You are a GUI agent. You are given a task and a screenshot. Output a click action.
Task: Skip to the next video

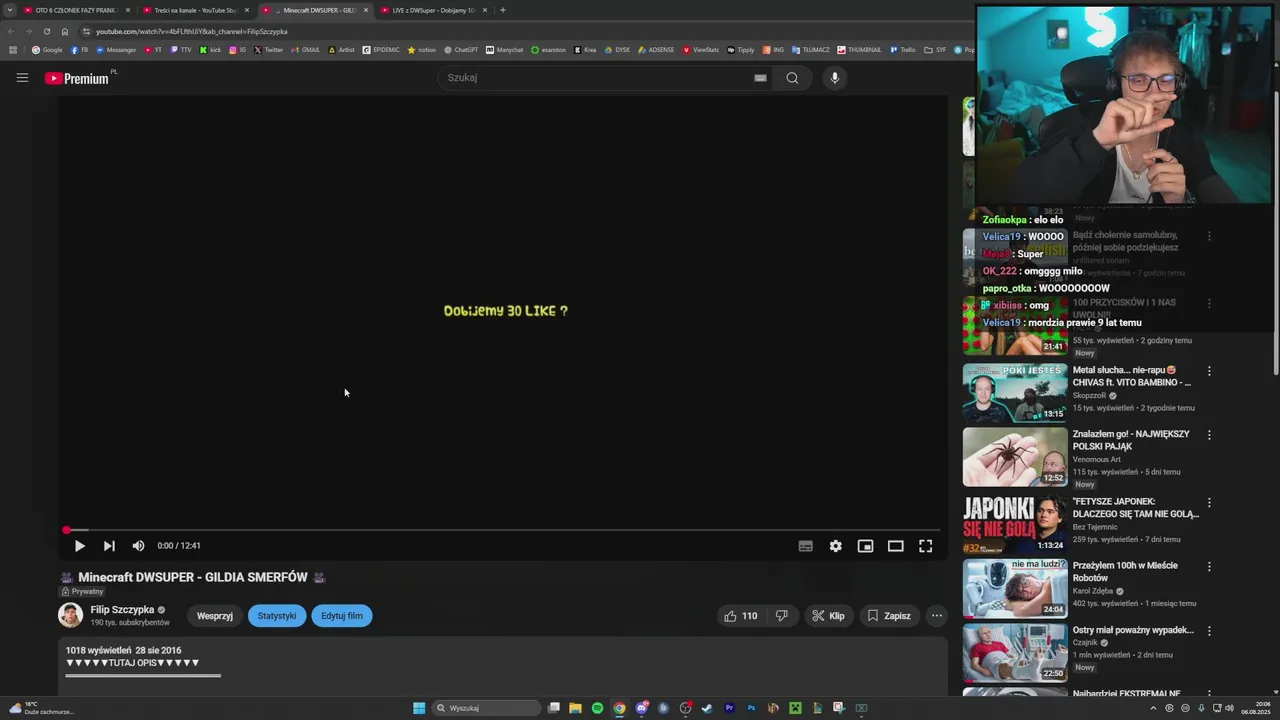(x=109, y=546)
